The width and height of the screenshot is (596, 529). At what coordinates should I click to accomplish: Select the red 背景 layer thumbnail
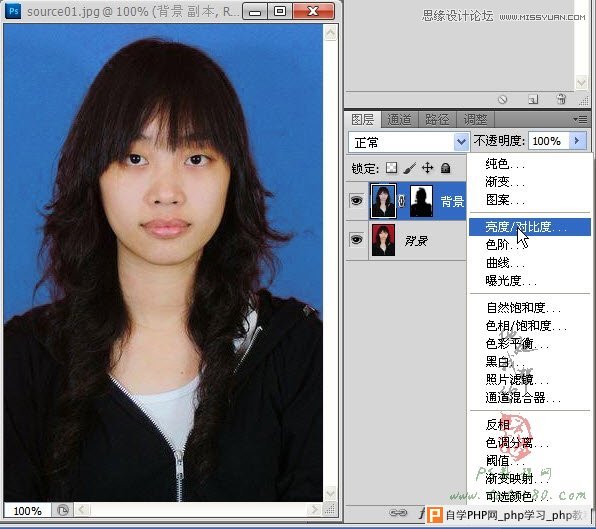[x=383, y=240]
